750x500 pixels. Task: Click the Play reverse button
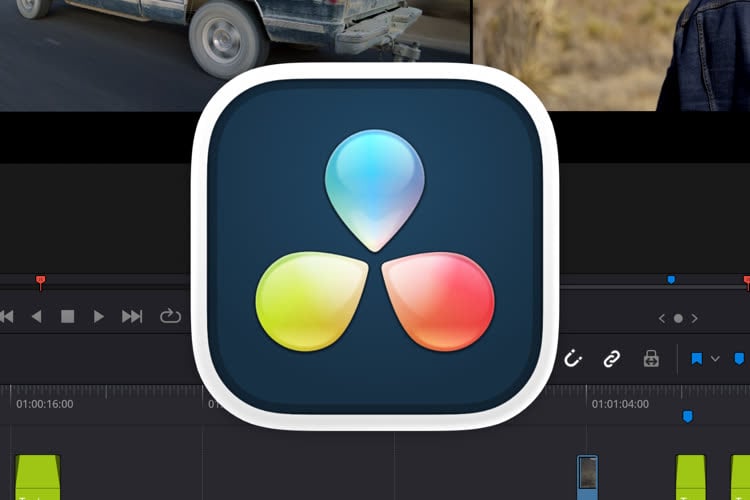pyautogui.click(x=37, y=316)
